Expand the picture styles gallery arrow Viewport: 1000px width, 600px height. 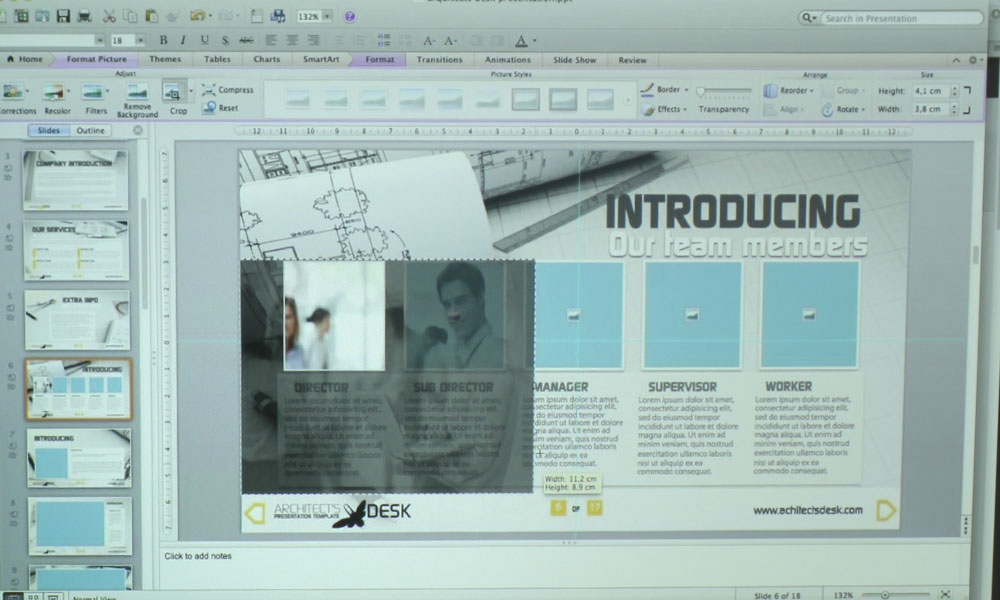(x=627, y=100)
